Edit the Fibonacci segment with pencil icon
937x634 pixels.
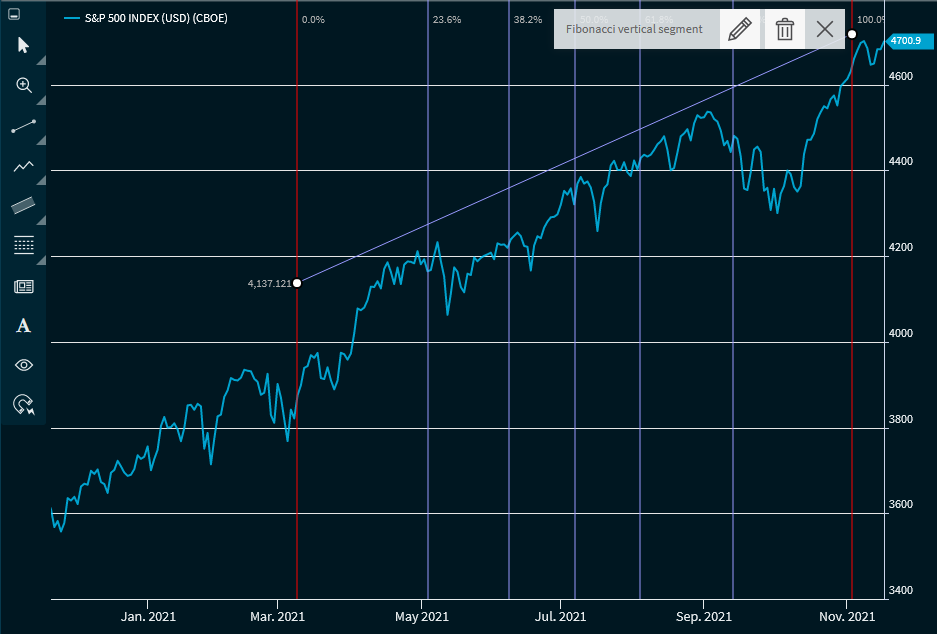click(739, 29)
